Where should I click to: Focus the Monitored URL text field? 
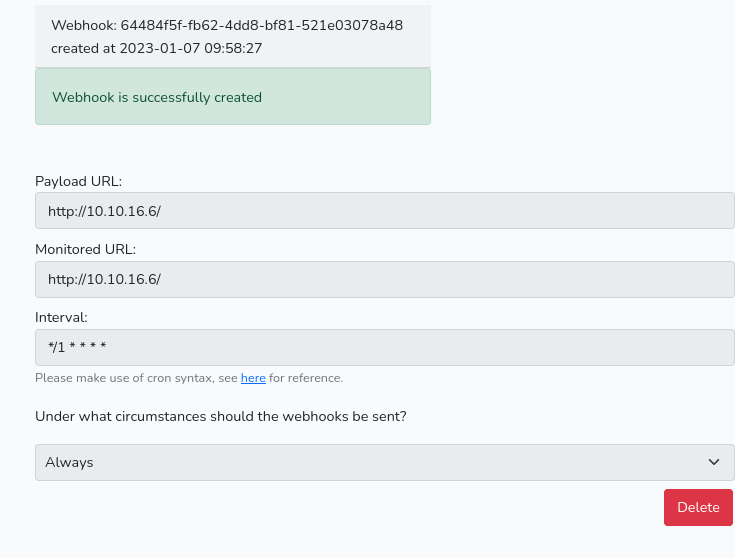(385, 279)
